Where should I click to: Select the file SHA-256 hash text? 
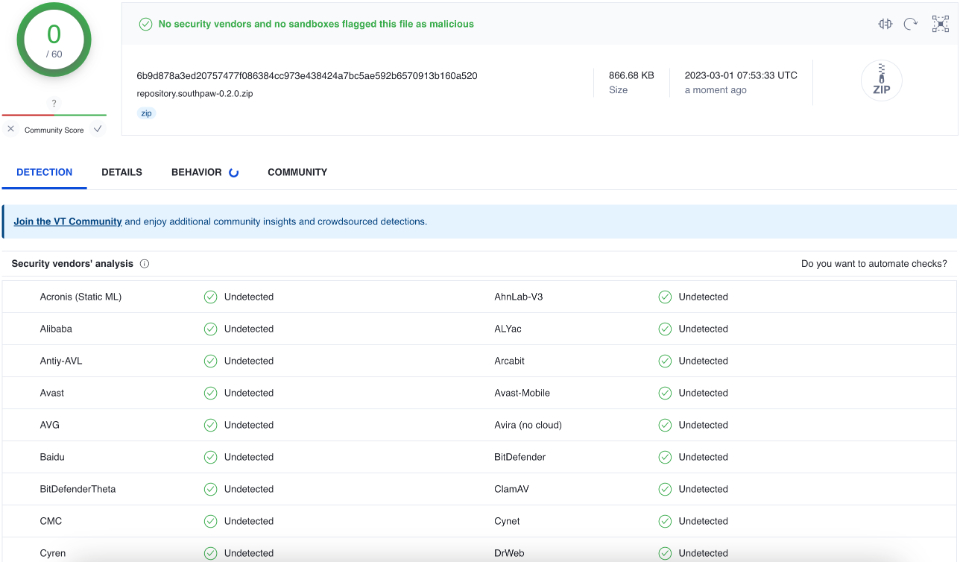click(307, 76)
